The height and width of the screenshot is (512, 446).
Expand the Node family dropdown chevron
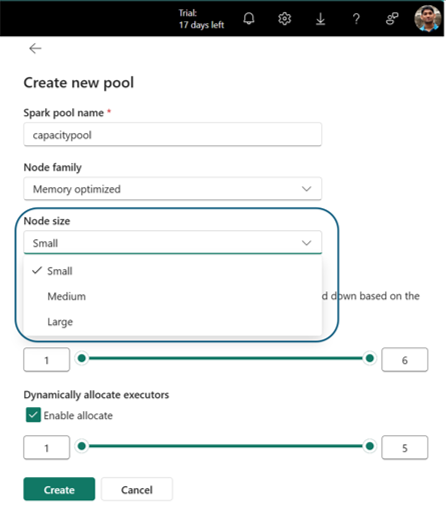click(306, 189)
